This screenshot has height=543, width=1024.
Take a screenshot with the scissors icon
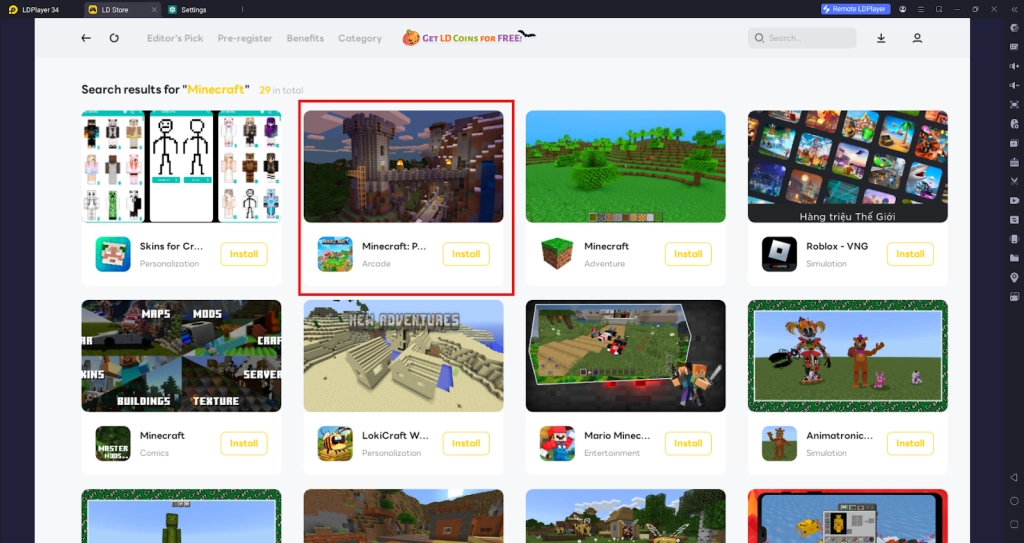(1014, 181)
